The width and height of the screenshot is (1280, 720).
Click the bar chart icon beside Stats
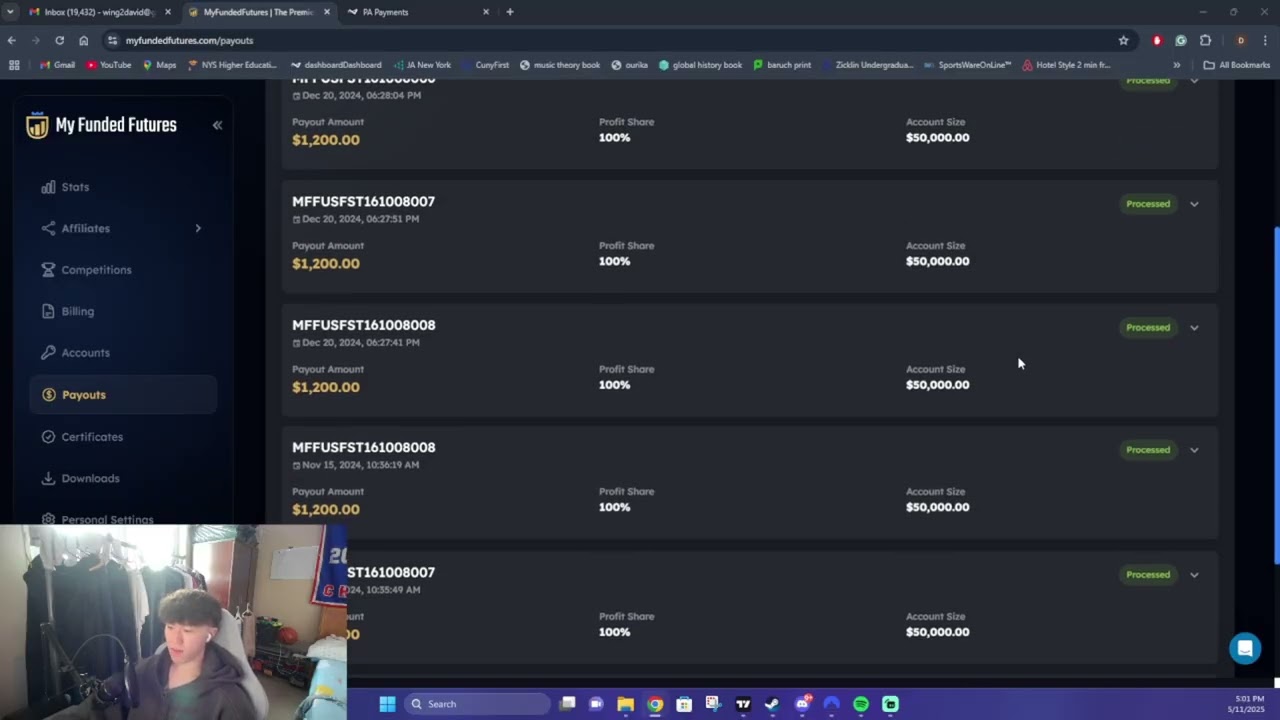pyautogui.click(x=48, y=187)
